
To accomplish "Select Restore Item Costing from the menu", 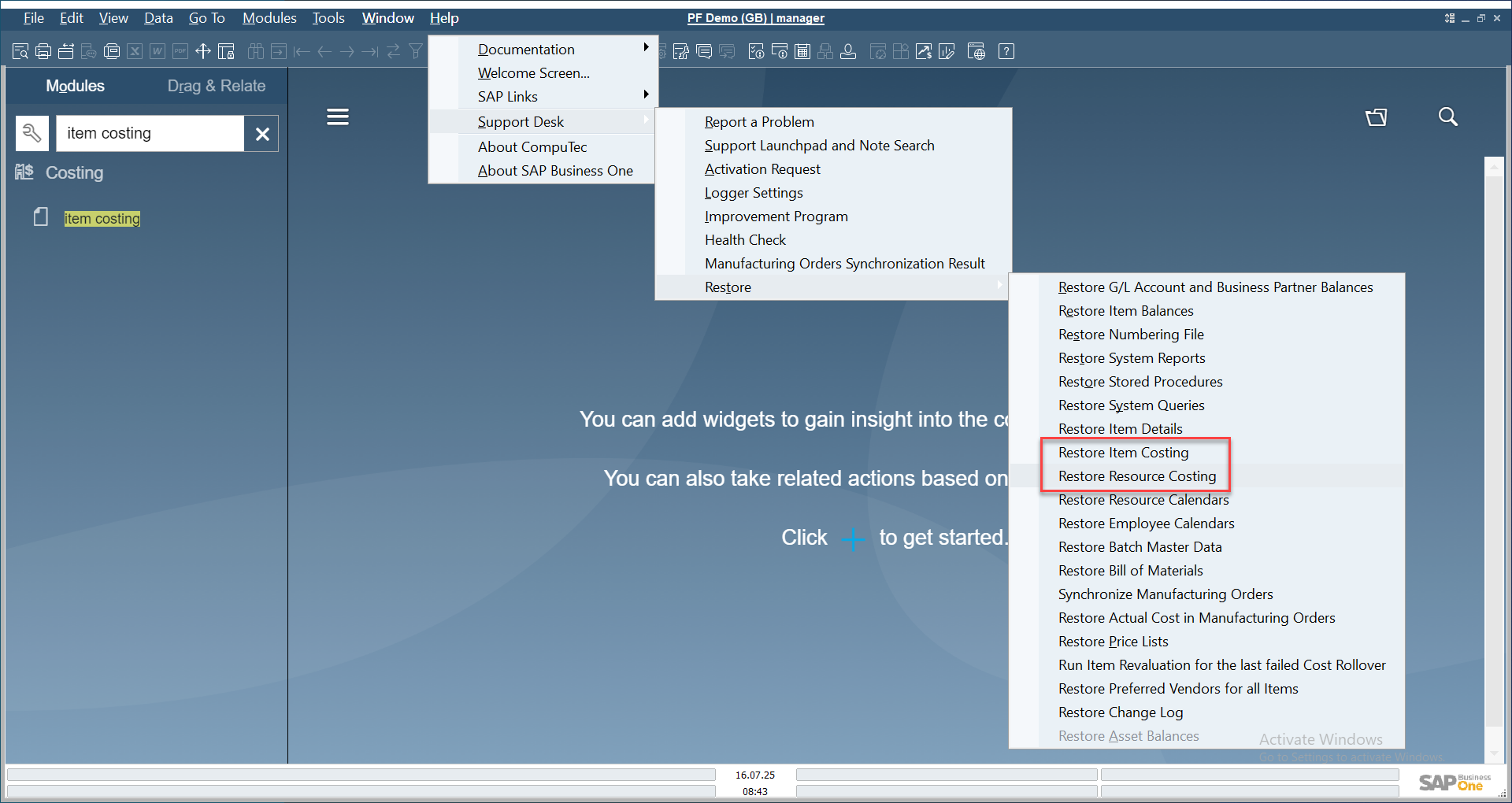I will pyautogui.click(x=1124, y=452).
